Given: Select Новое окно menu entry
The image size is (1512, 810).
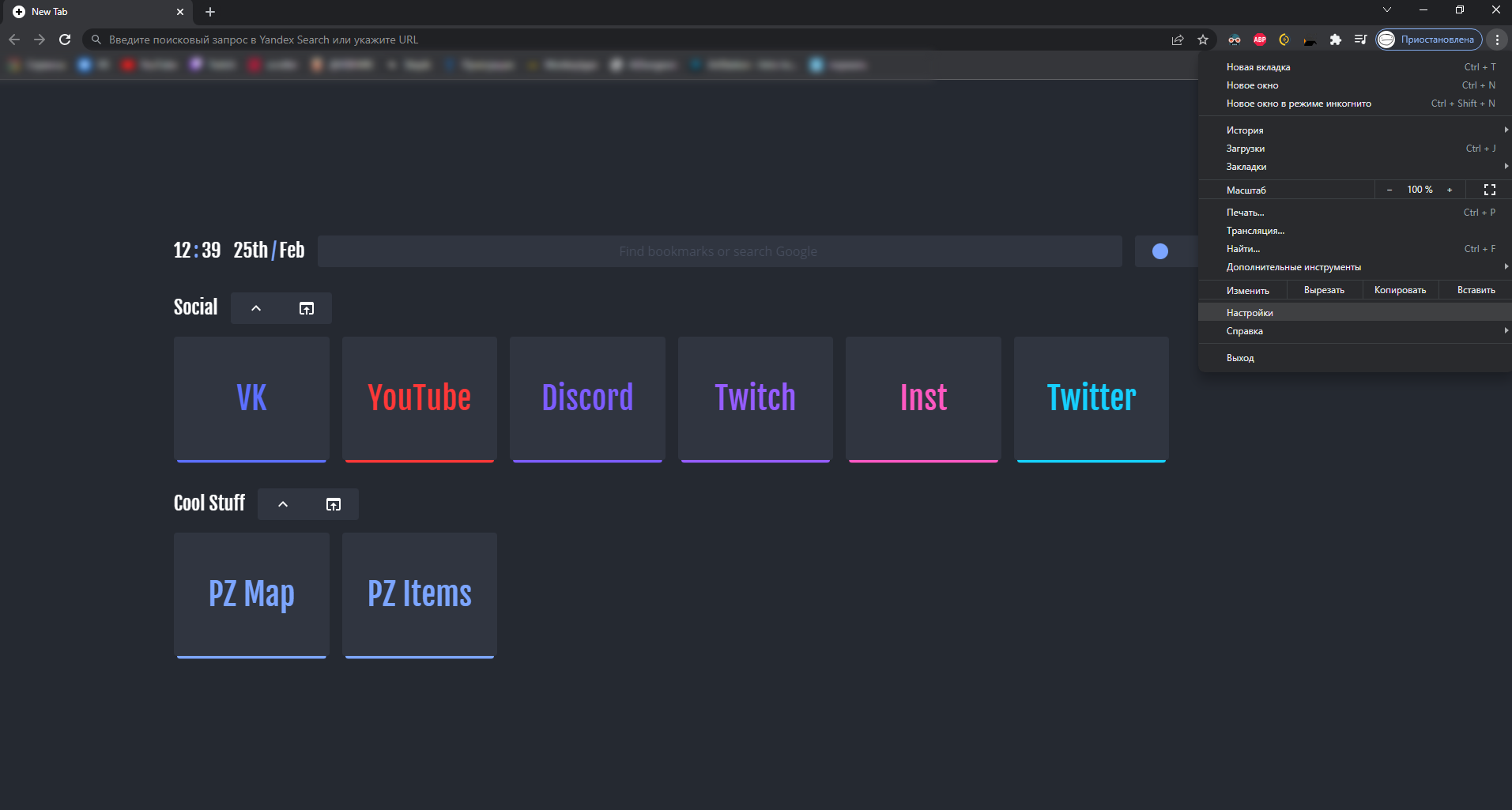Looking at the screenshot, I should coord(1355,85).
